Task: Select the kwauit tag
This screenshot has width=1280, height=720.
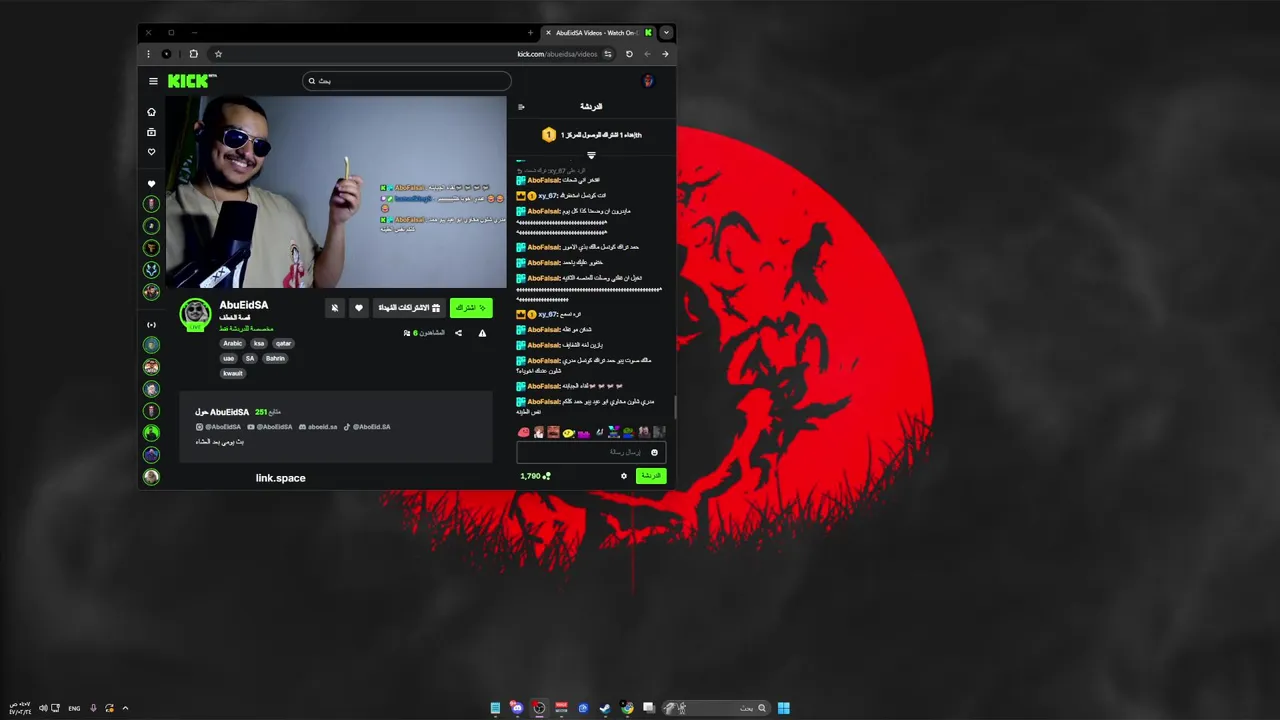Action: (x=233, y=373)
